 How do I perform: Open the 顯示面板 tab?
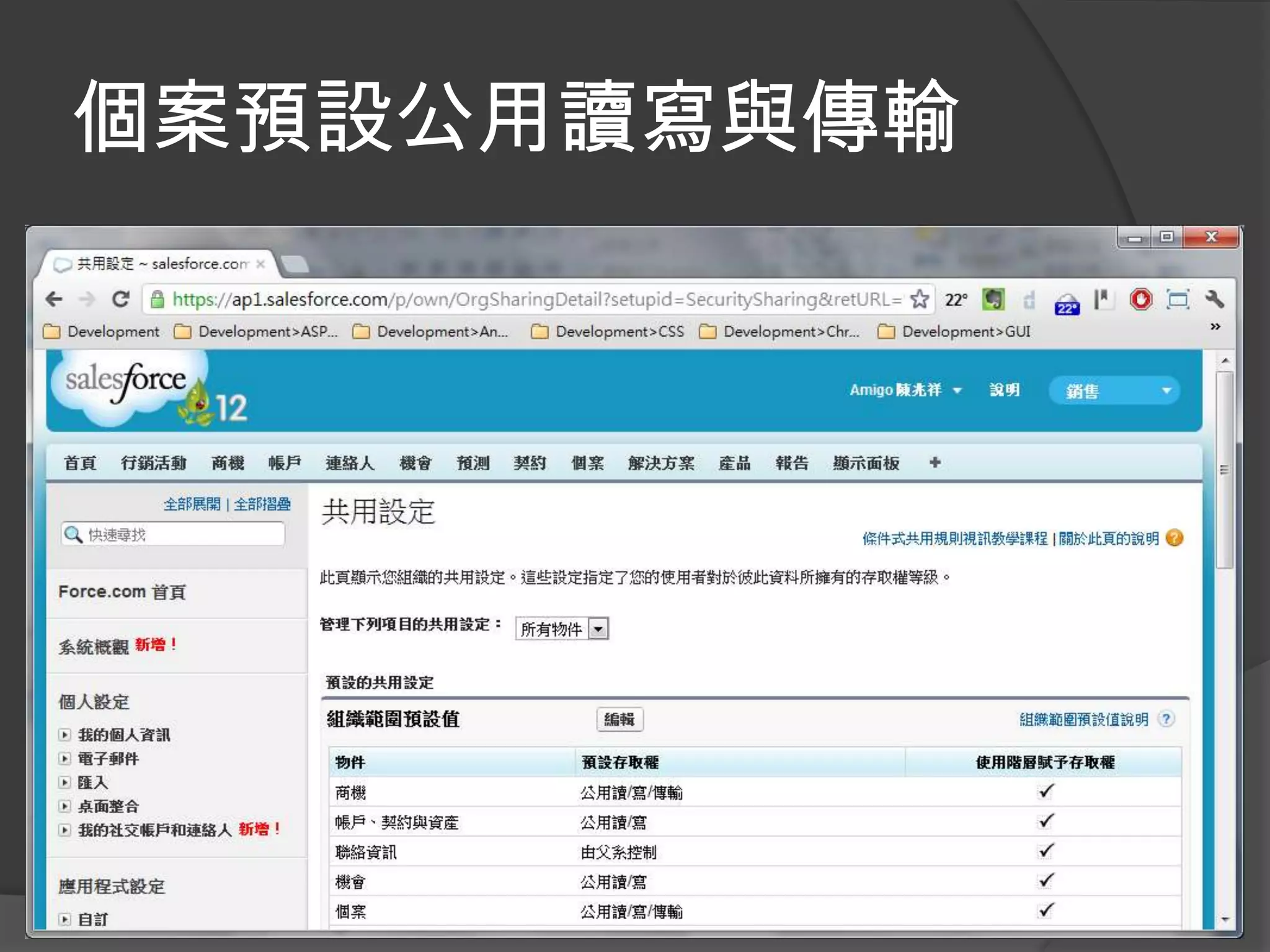tap(866, 463)
